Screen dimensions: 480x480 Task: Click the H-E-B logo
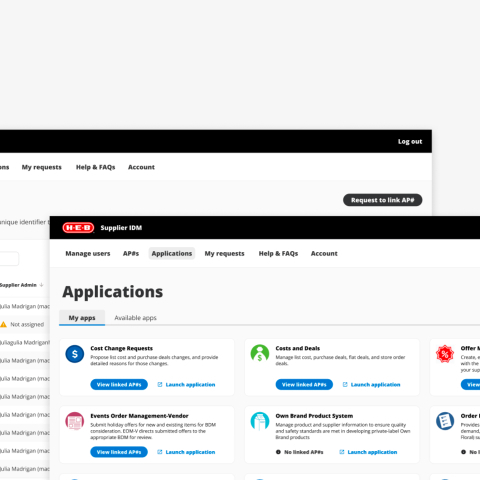78,228
